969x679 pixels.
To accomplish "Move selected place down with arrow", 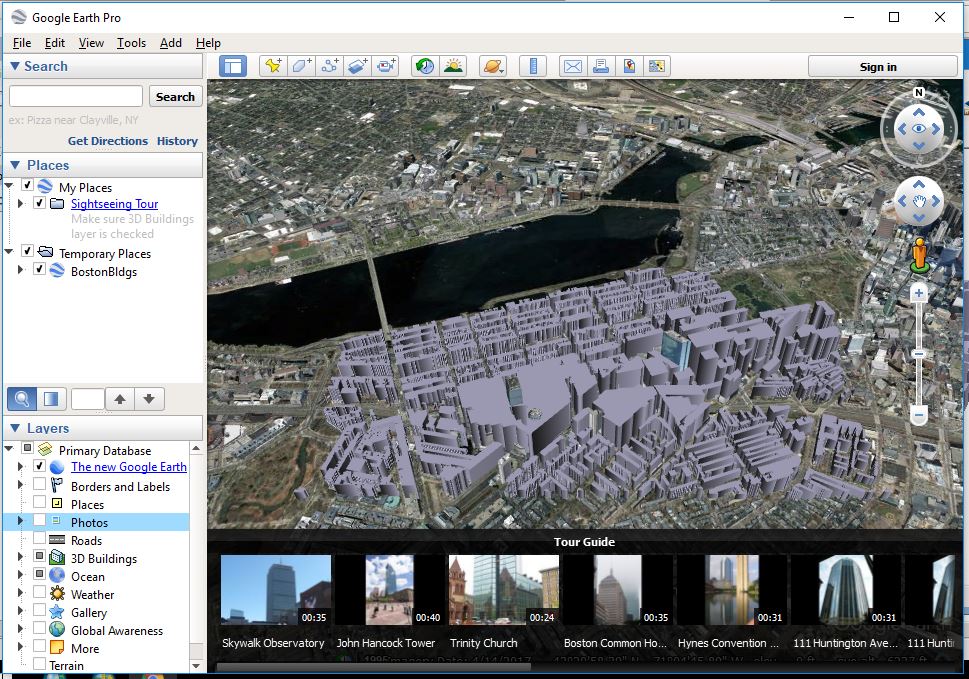I will point(149,399).
